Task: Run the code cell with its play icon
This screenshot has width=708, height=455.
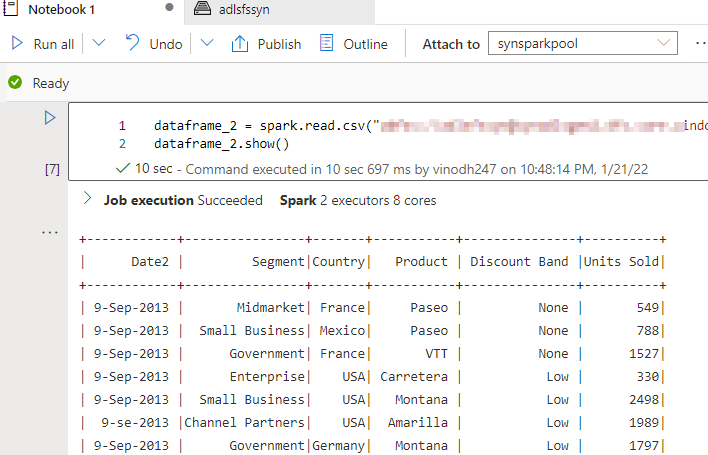Action: tap(49, 118)
